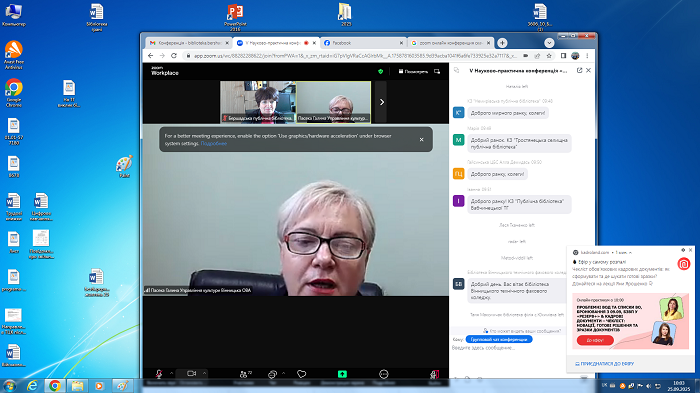Open Windows Explorer from the taskbar
The height and width of the screenshot is (393, 700).
[x=77, y=386]
